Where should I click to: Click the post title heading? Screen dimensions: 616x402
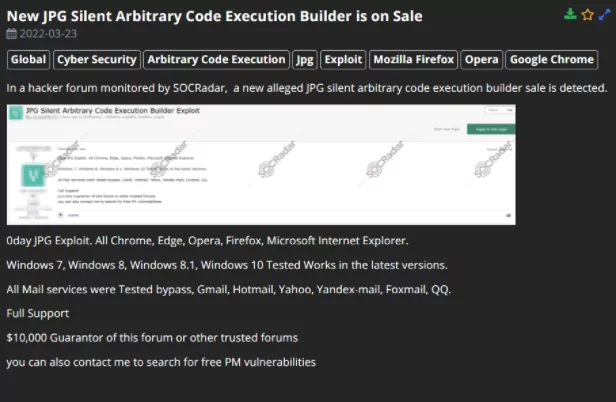(x=214, y=16)
